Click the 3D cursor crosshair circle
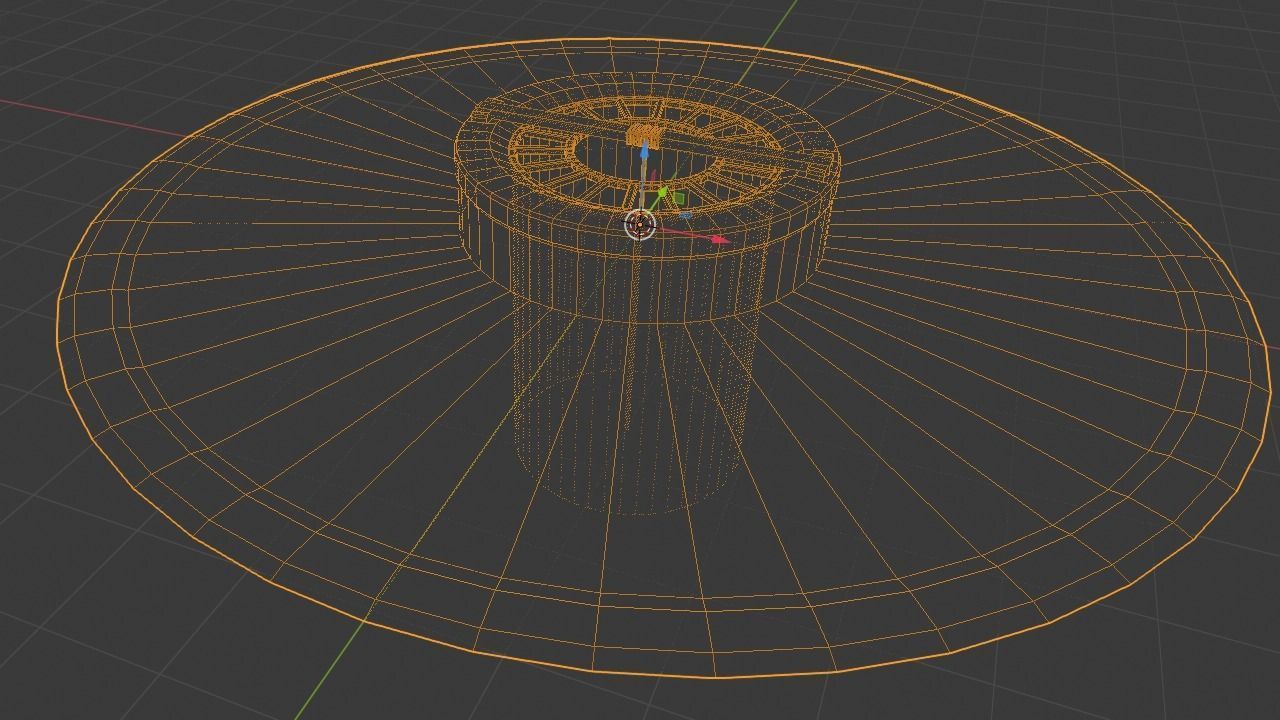Screen dimensions: 1280x720 click(x=640, y=224)
